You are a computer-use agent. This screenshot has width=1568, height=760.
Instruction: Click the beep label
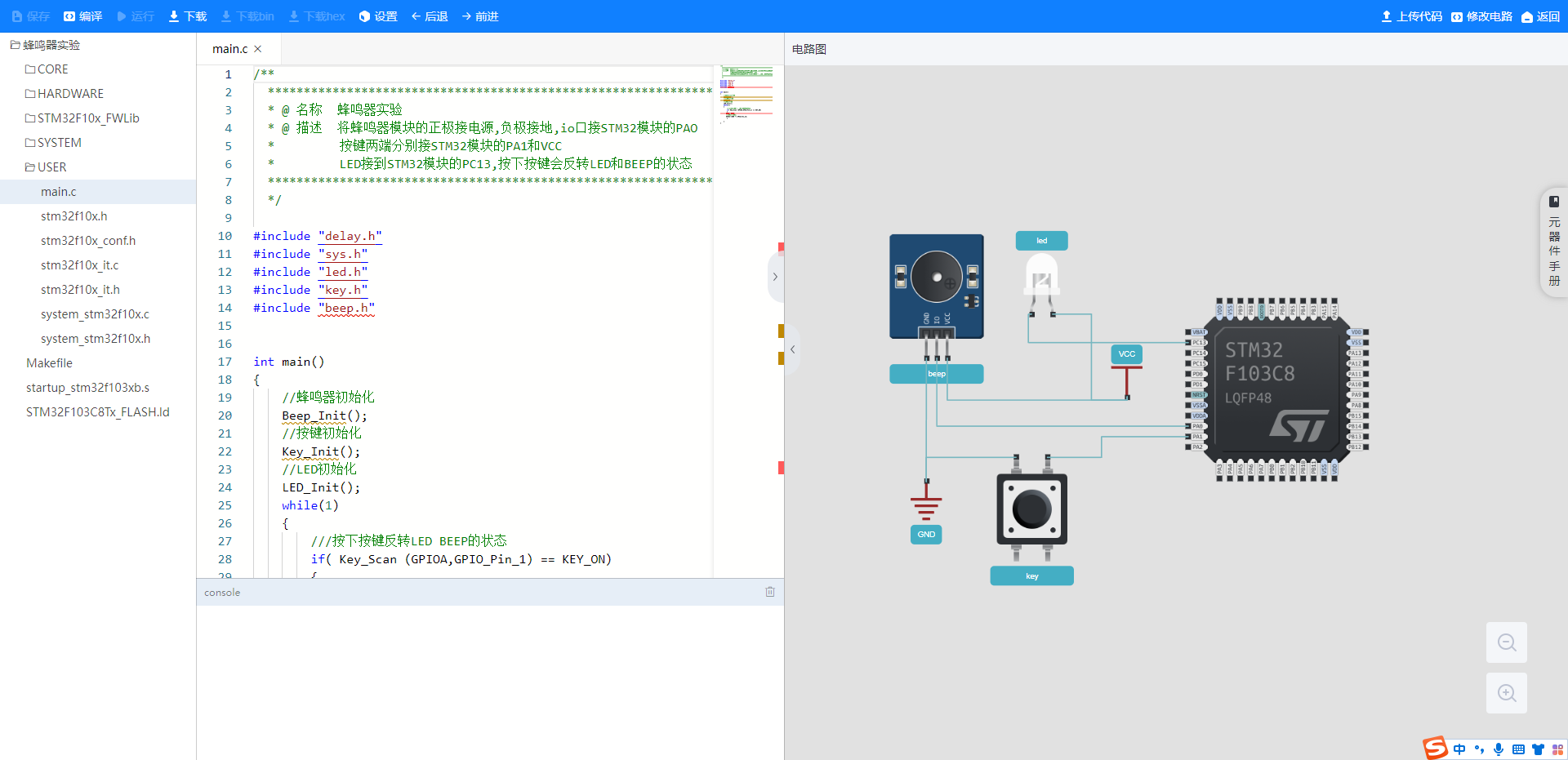937,374
